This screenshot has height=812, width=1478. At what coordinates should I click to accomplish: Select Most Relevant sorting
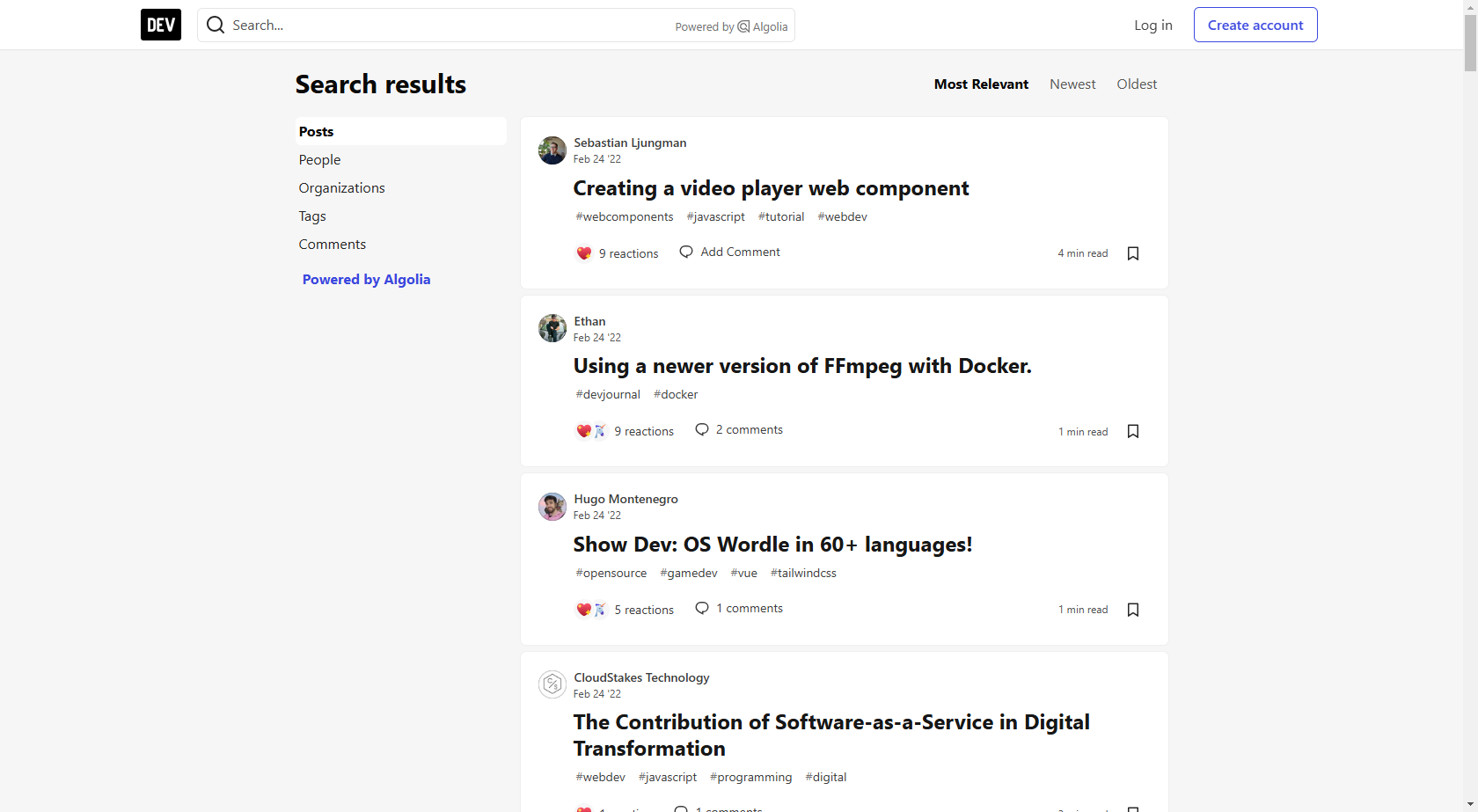pos(981,84)
